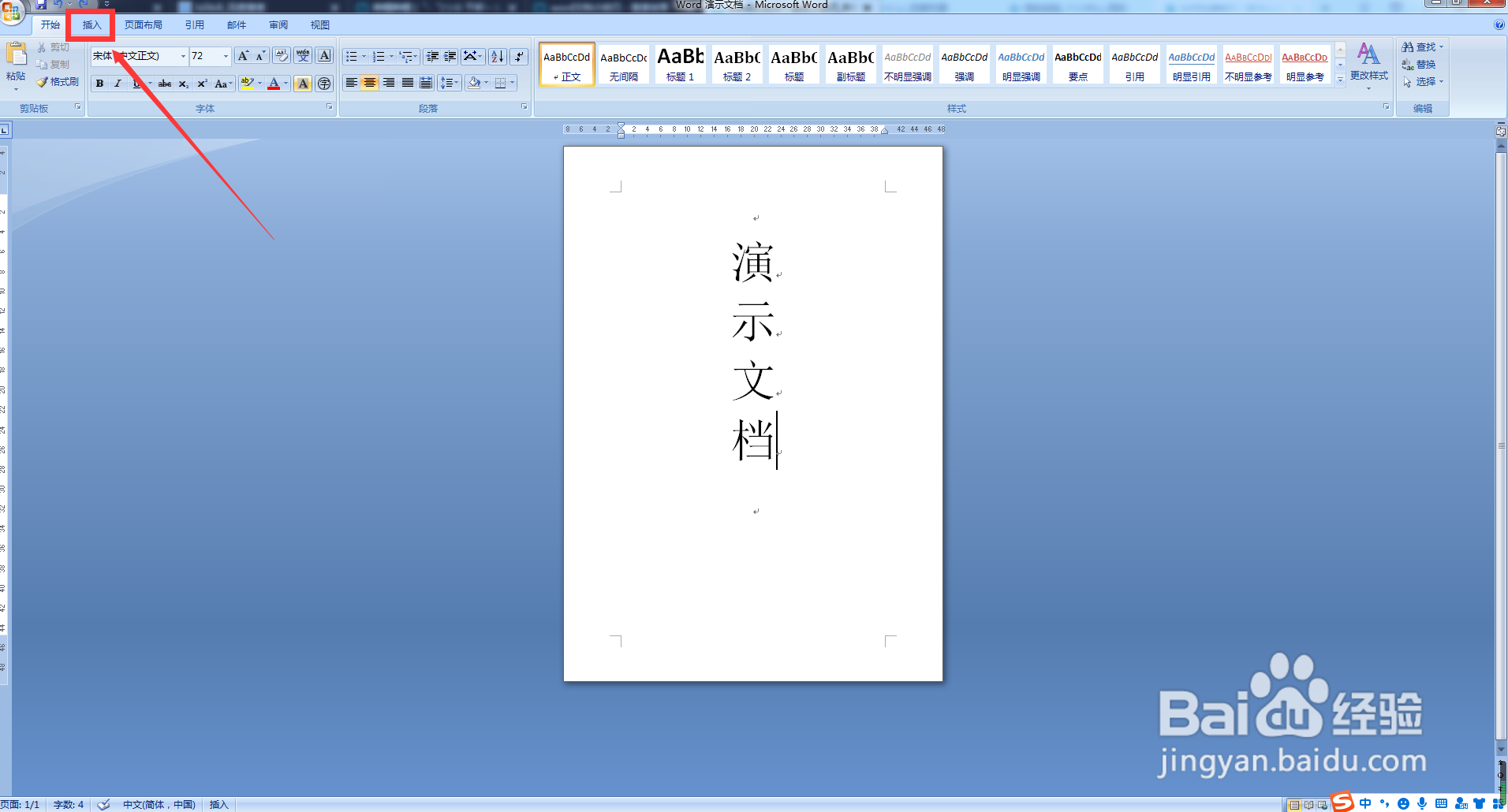Click paragraph shading paint bucket
This screenshot has height=812, width=1508.
(x=474, y=83)
